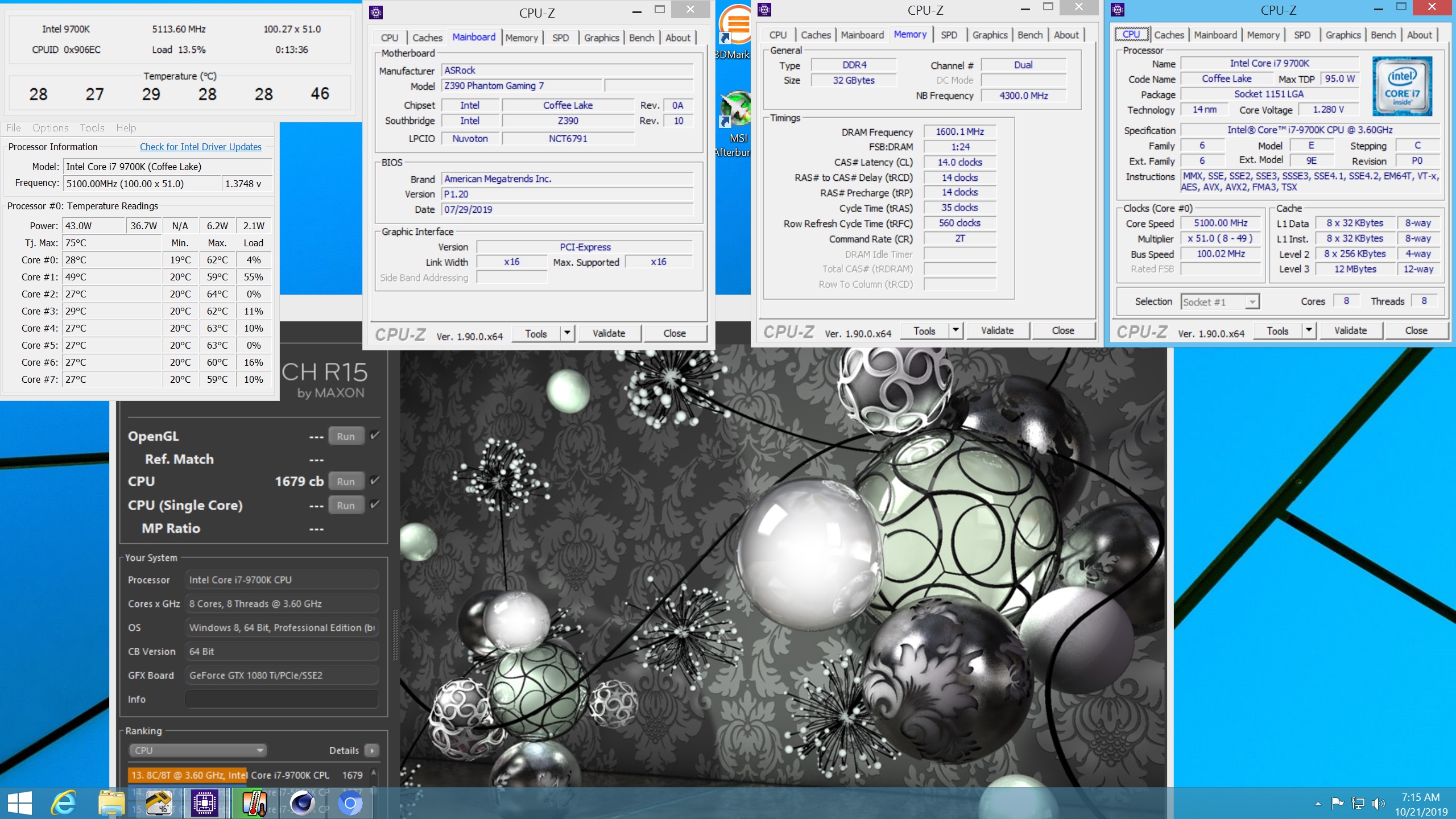1456x819 pixels.
Task: Launch Internet Explorer from taskbar
Action: coord(64,803)
